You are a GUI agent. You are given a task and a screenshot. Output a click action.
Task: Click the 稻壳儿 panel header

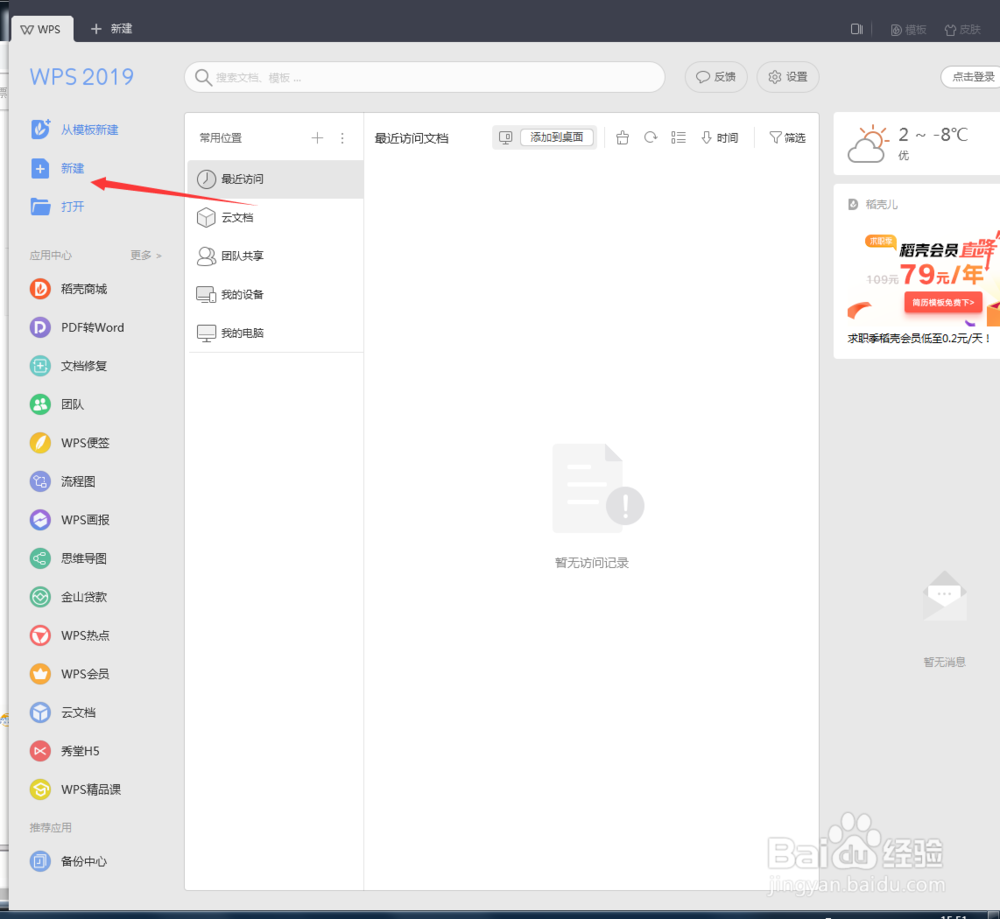pyautogui.click(x=872, y=205)
